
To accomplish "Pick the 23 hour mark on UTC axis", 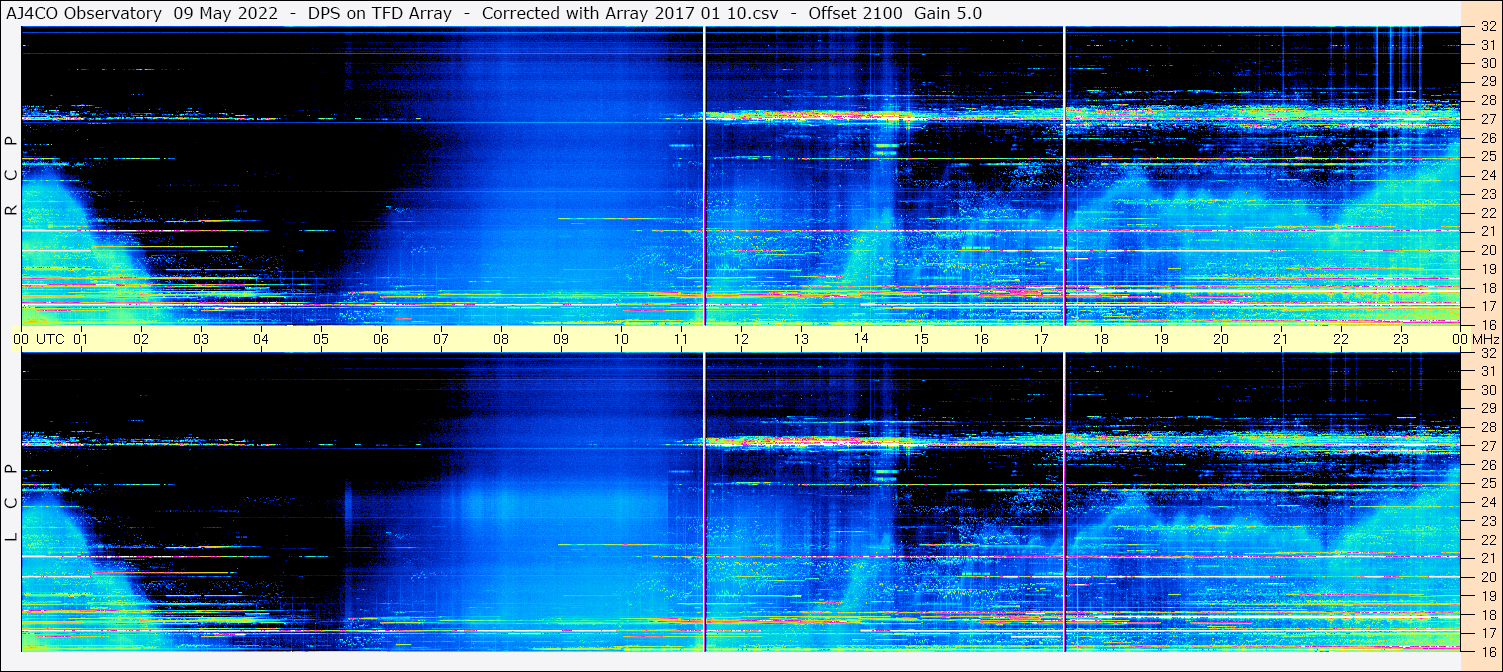I will [1401, 339].
